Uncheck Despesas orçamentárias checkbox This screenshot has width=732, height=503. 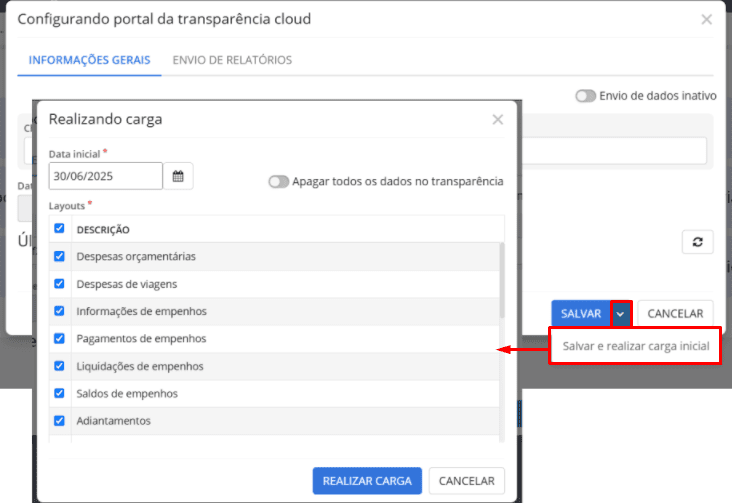click(x=59, y=257)
